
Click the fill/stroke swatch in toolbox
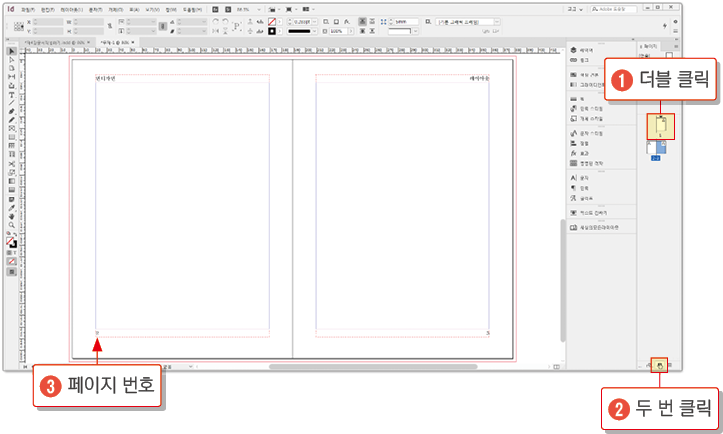pos(12,243)
